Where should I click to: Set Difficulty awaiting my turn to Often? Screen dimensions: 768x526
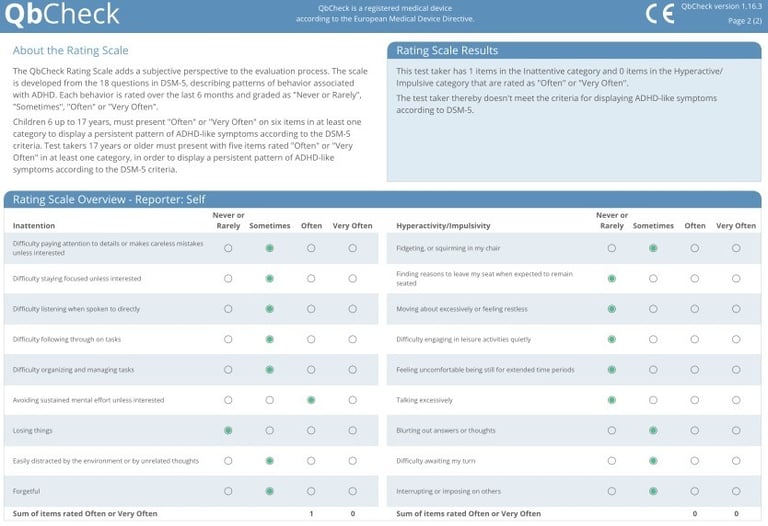(695, 461)
